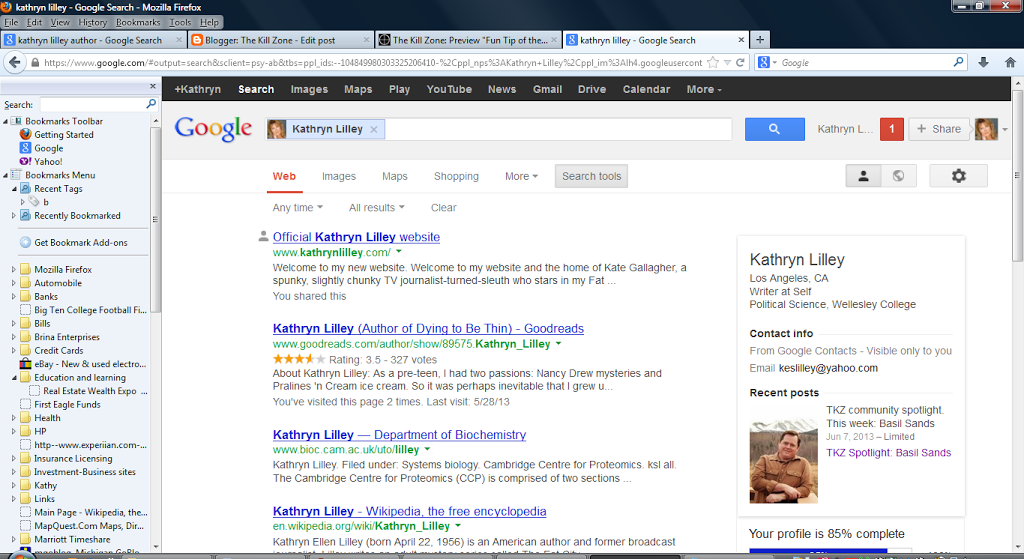This screenshot has height=559, width=1024.
Task: Open the All results filter dropdown
Action: pyautogui.click(x=377, y=208)
